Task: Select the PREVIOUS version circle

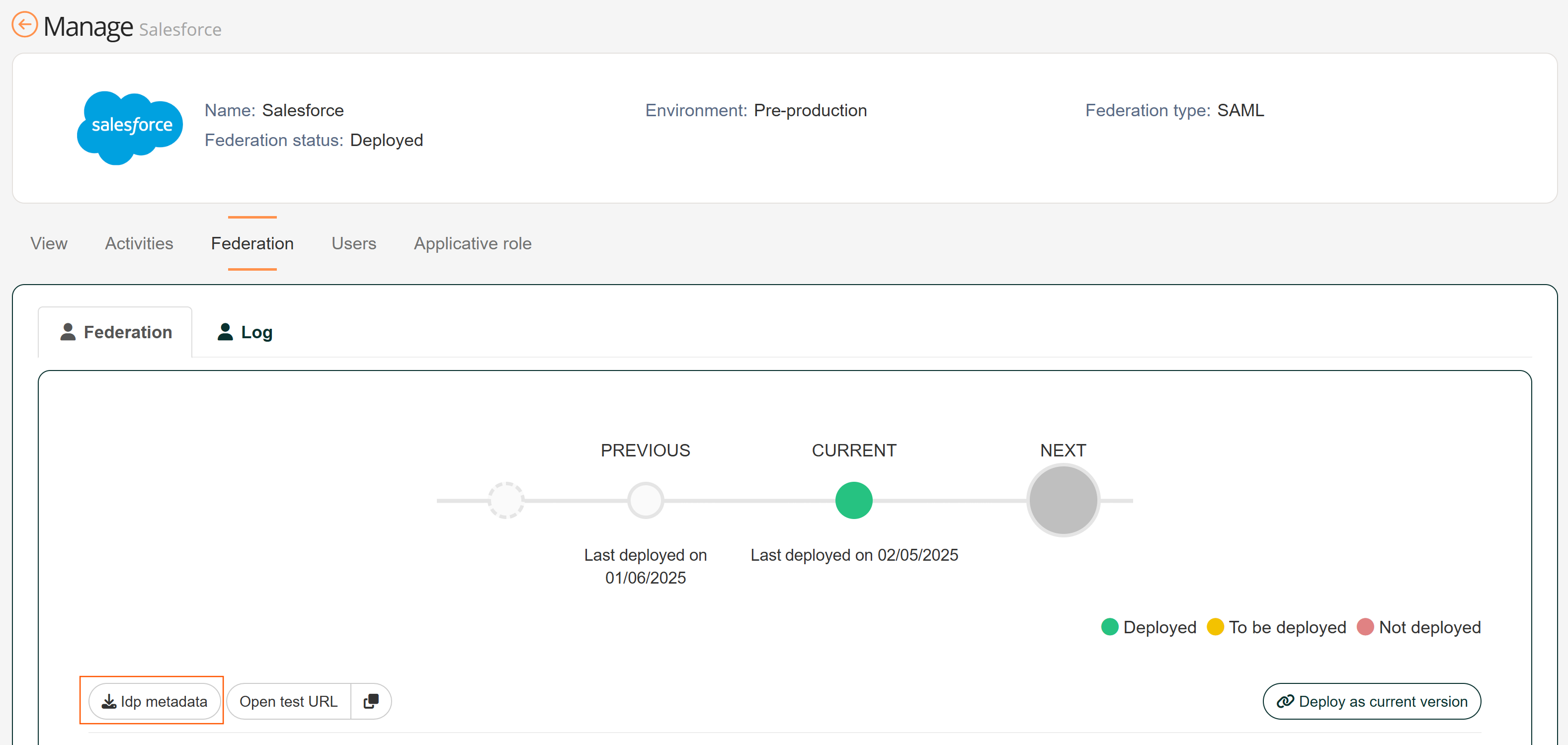Action: click(645, 500)
